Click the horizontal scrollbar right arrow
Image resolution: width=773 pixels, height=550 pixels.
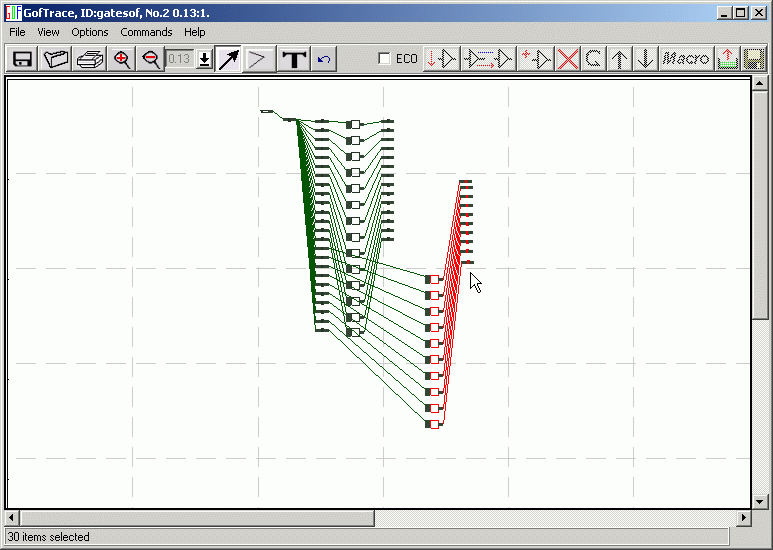(x=744, y=517)
